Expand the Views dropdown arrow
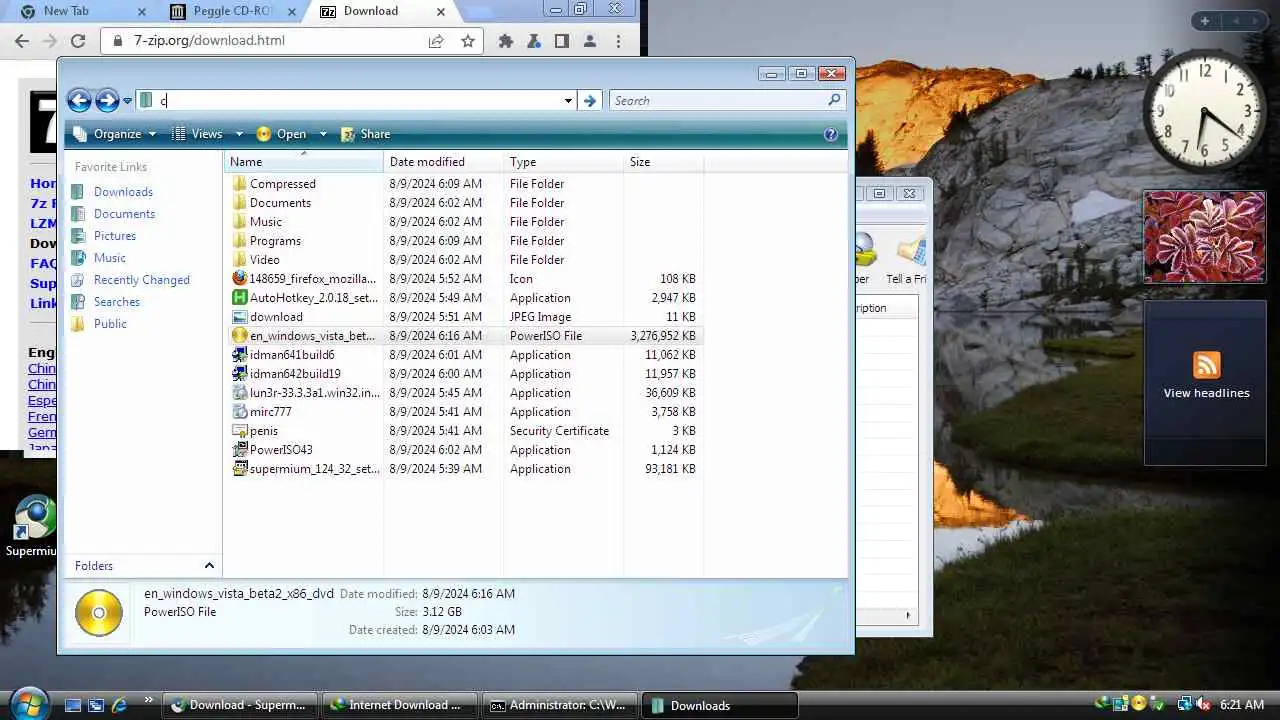Viewport: 1280px width, 720px height. point(239,134)
